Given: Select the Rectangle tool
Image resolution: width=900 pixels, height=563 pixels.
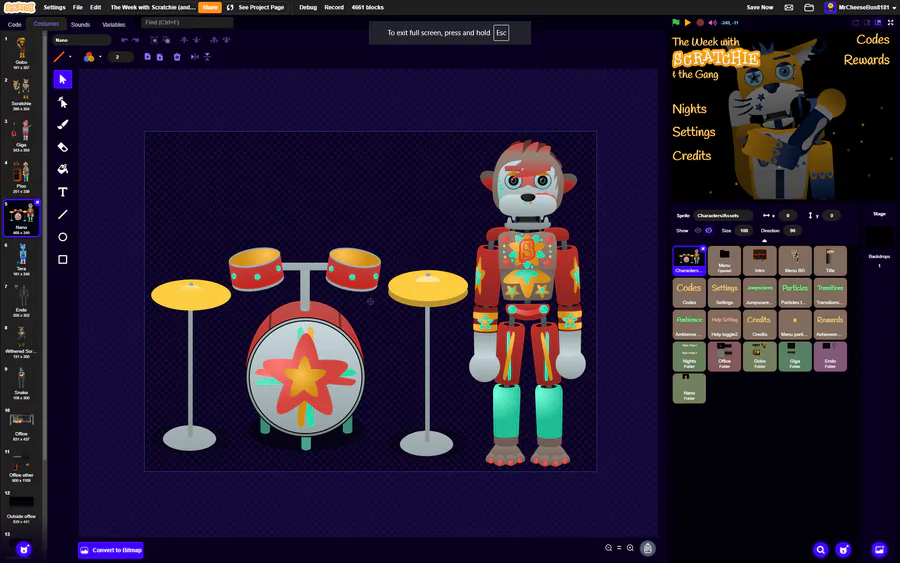Looking at the screenshot, I should click(x=63, y=259).
